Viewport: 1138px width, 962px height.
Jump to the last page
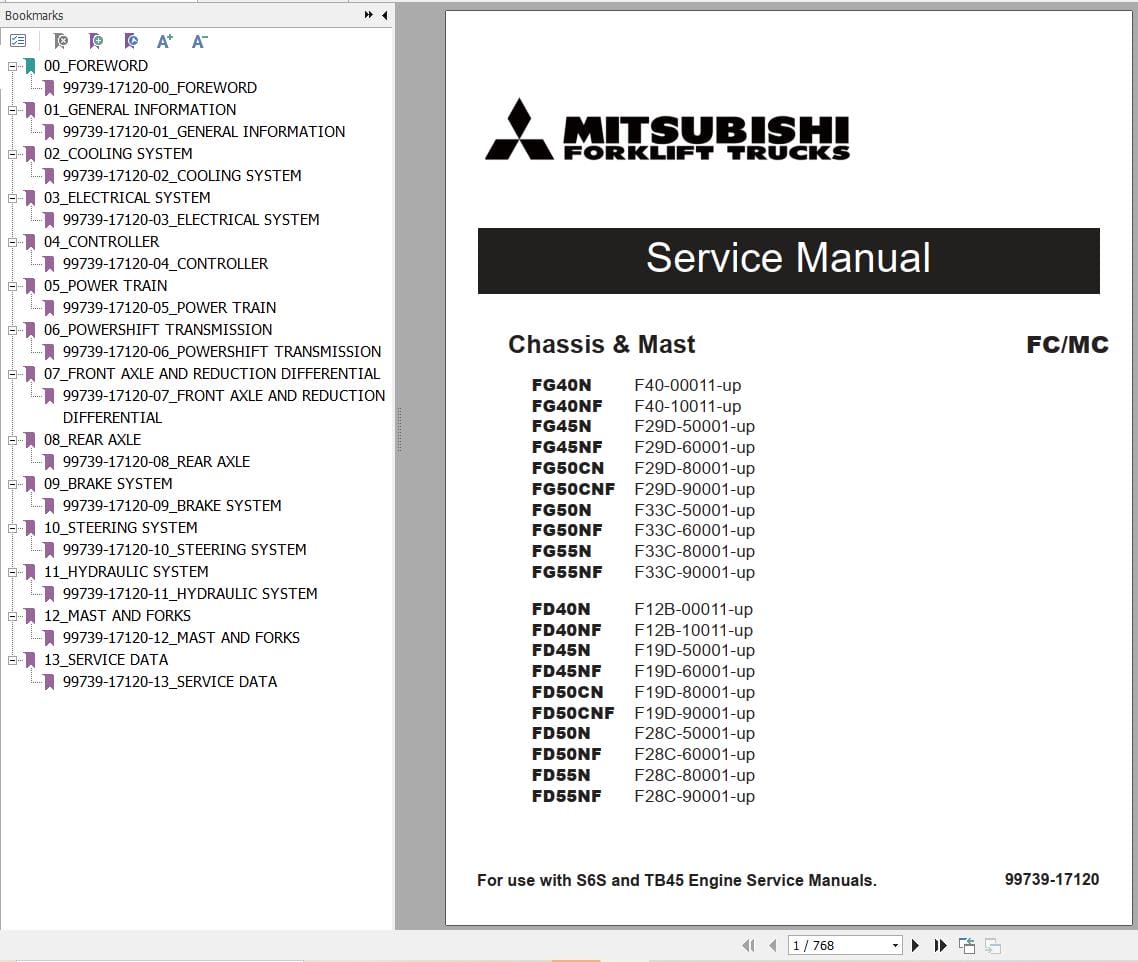pyautogui.click(x=940, y=945)
